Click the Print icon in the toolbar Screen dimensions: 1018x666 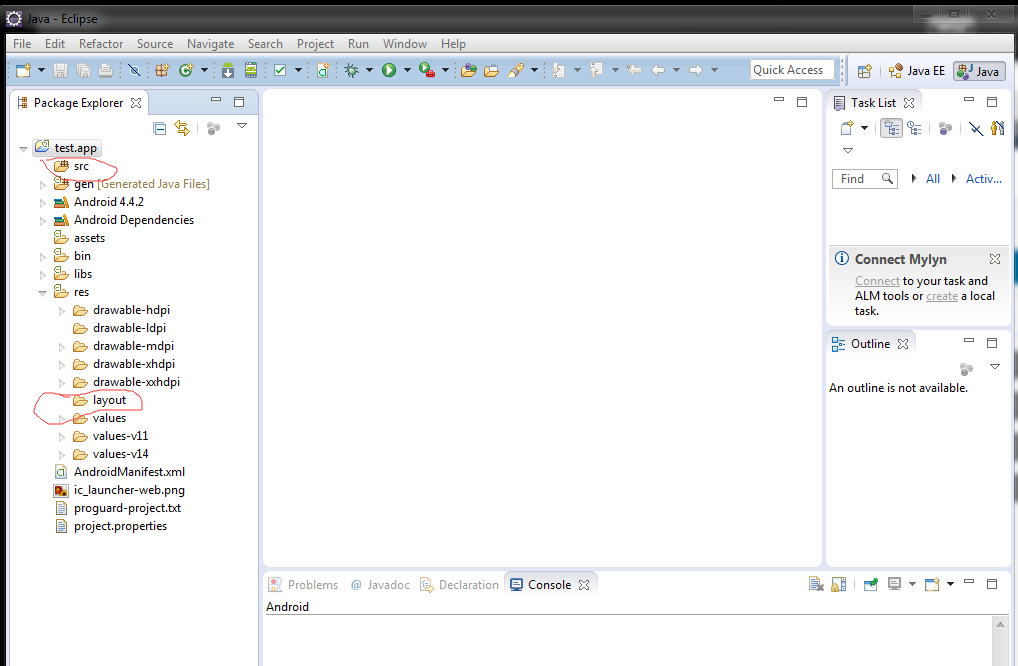105,70
